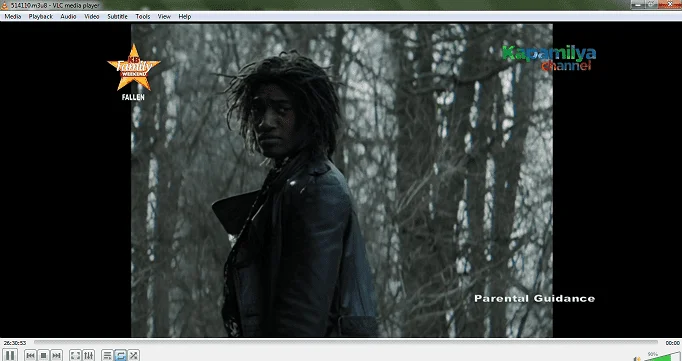Image resolution: width=682 pixels, height=361 pixels.
Task: Open the Help menu
Action: pos(184,17)
